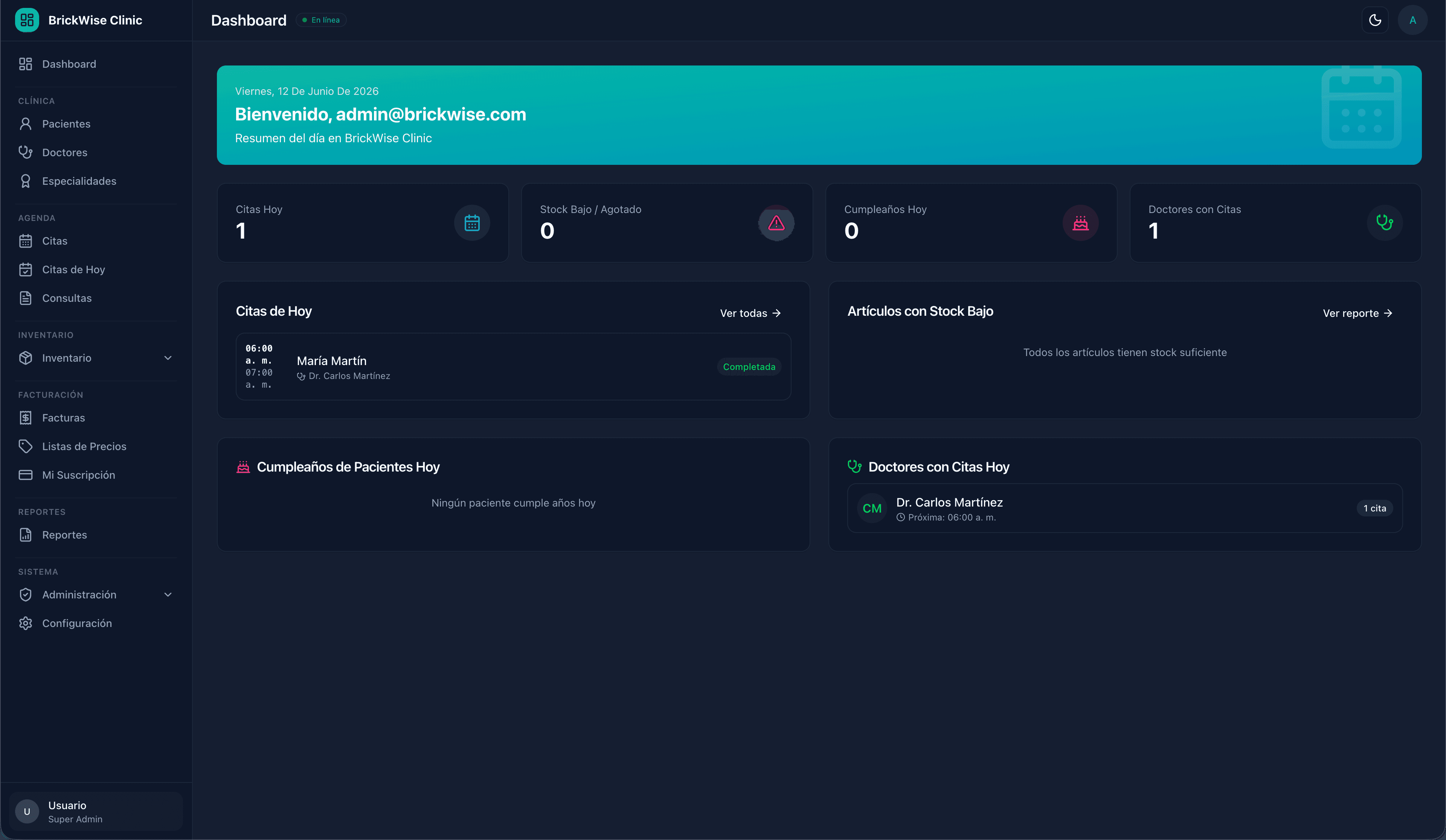Click the calendar icon on Citas Hoy card
Image resolution: width=1446 pixels, height=840 pixels.
[x=472, y=222]
